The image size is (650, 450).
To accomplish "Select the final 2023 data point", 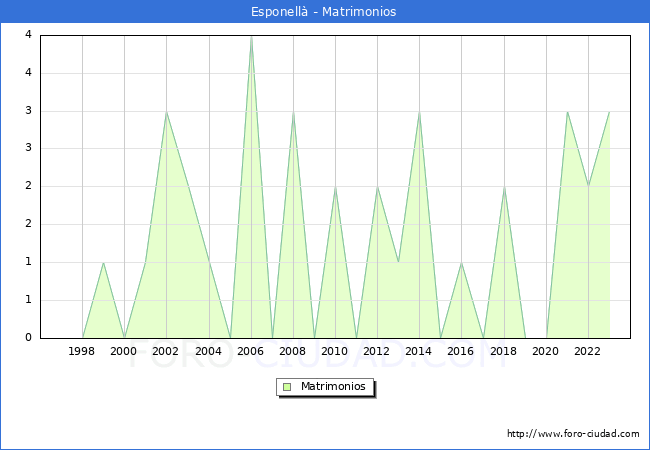I will [609, 111].
